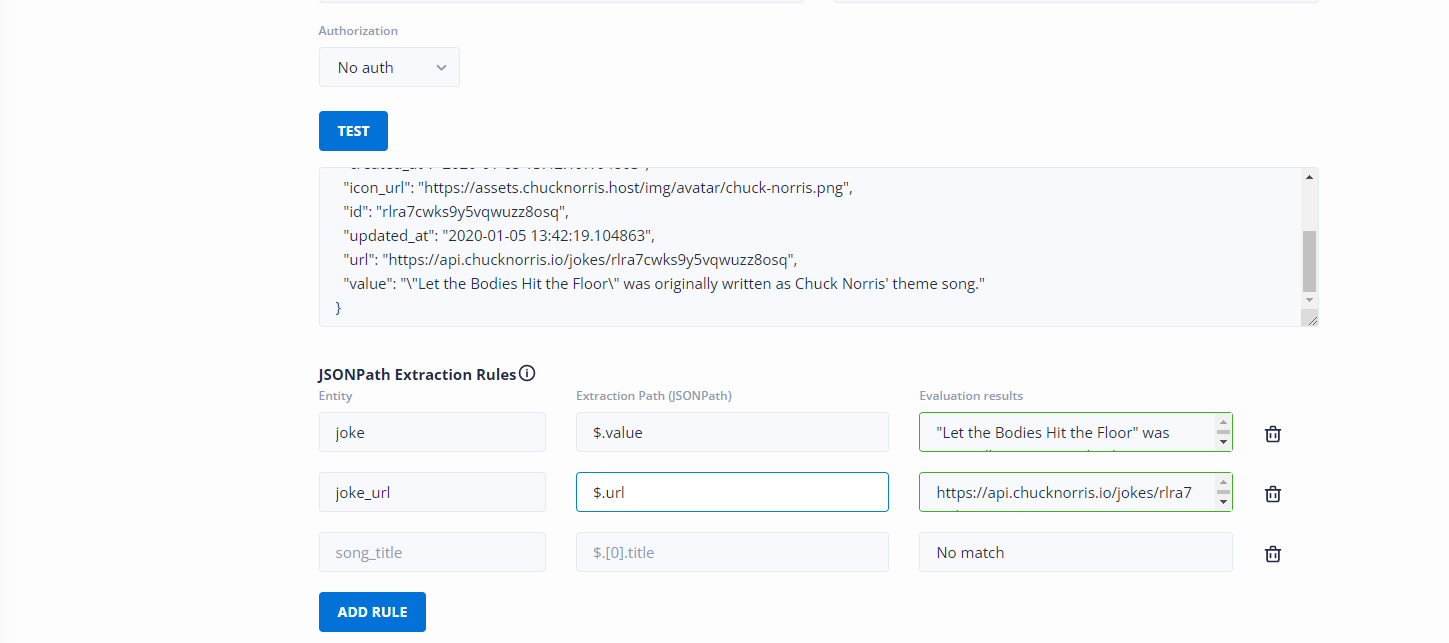Open JSONPath Extraction Rules info icon

527,374
